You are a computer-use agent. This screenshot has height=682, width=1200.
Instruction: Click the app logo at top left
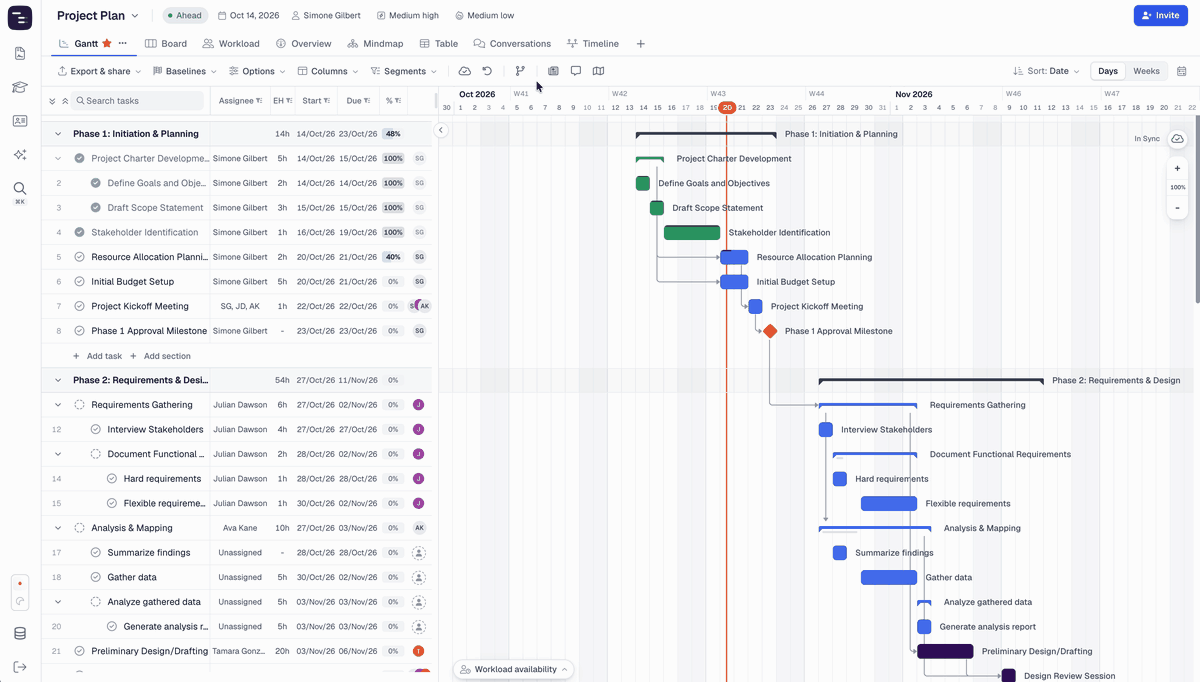coord(20,16)
